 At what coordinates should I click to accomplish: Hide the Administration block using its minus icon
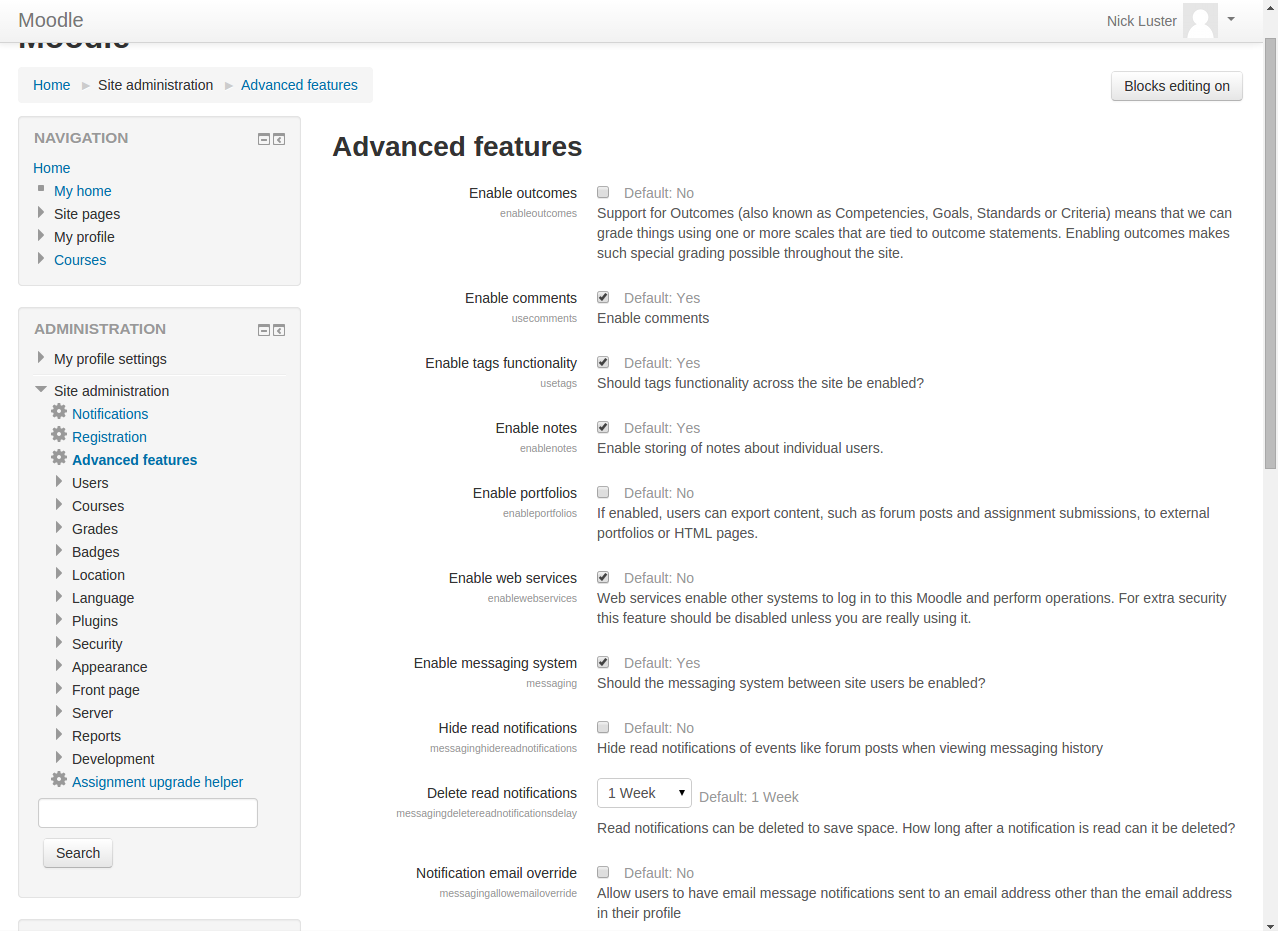pos(264,330)
